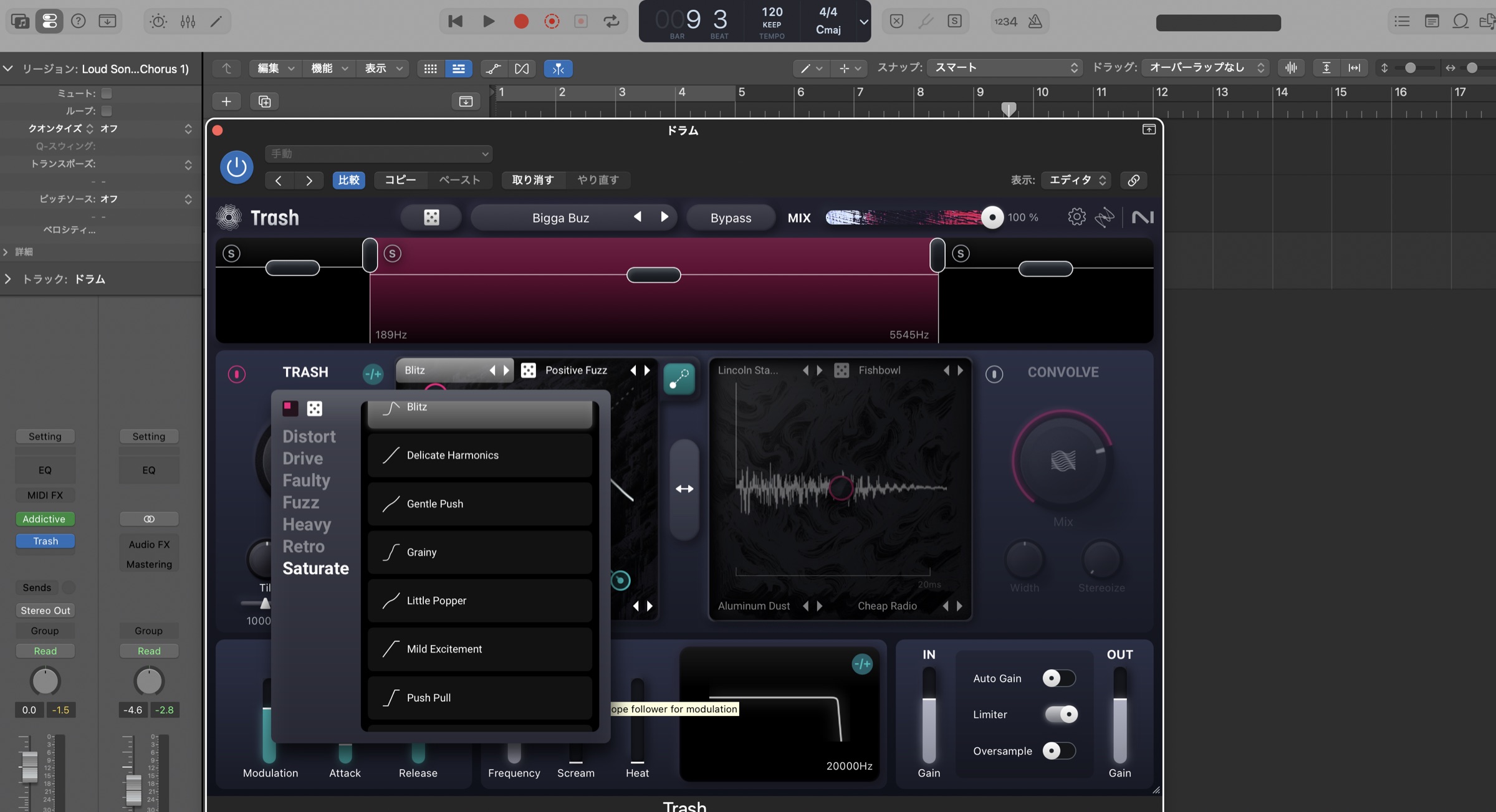The image size is (1496, 812).
Task: Randomize the Fishbowl slot with dice
Action: pyautogui.click(x=841, y=370)
